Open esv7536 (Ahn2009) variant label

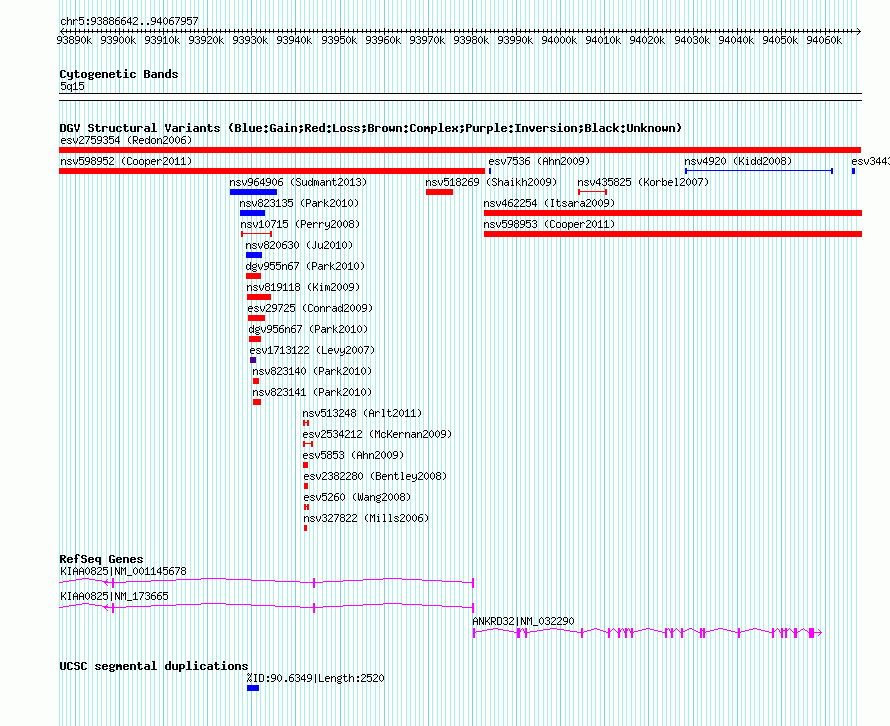pyautogui.click(x=539, y=161)
